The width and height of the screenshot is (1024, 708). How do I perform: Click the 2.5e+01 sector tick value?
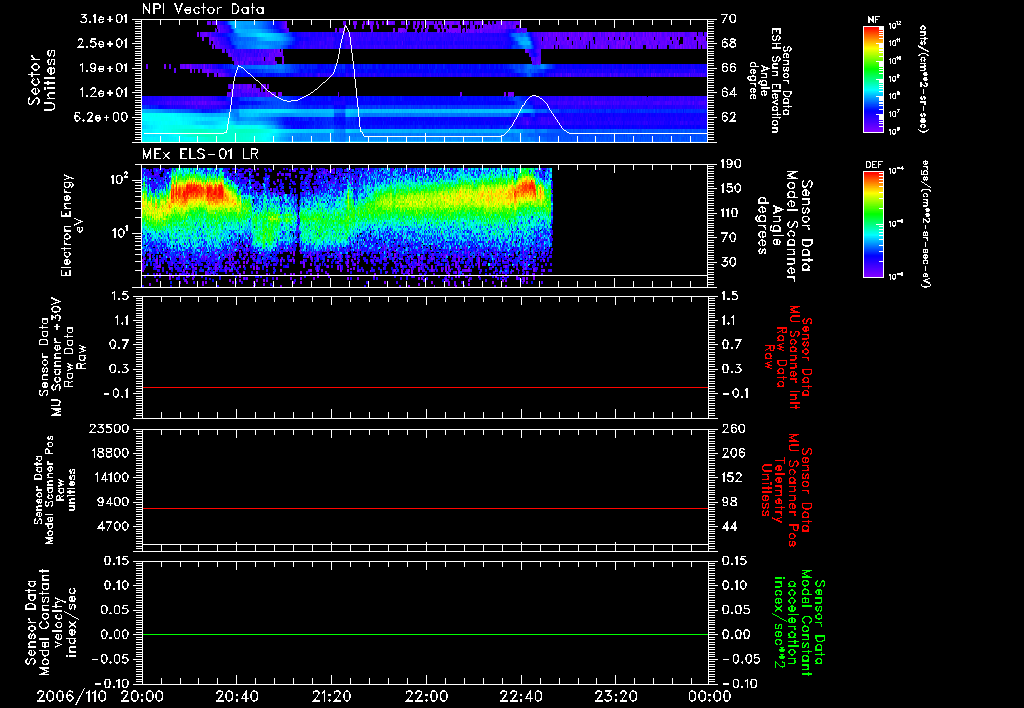(x=104, y=43)
